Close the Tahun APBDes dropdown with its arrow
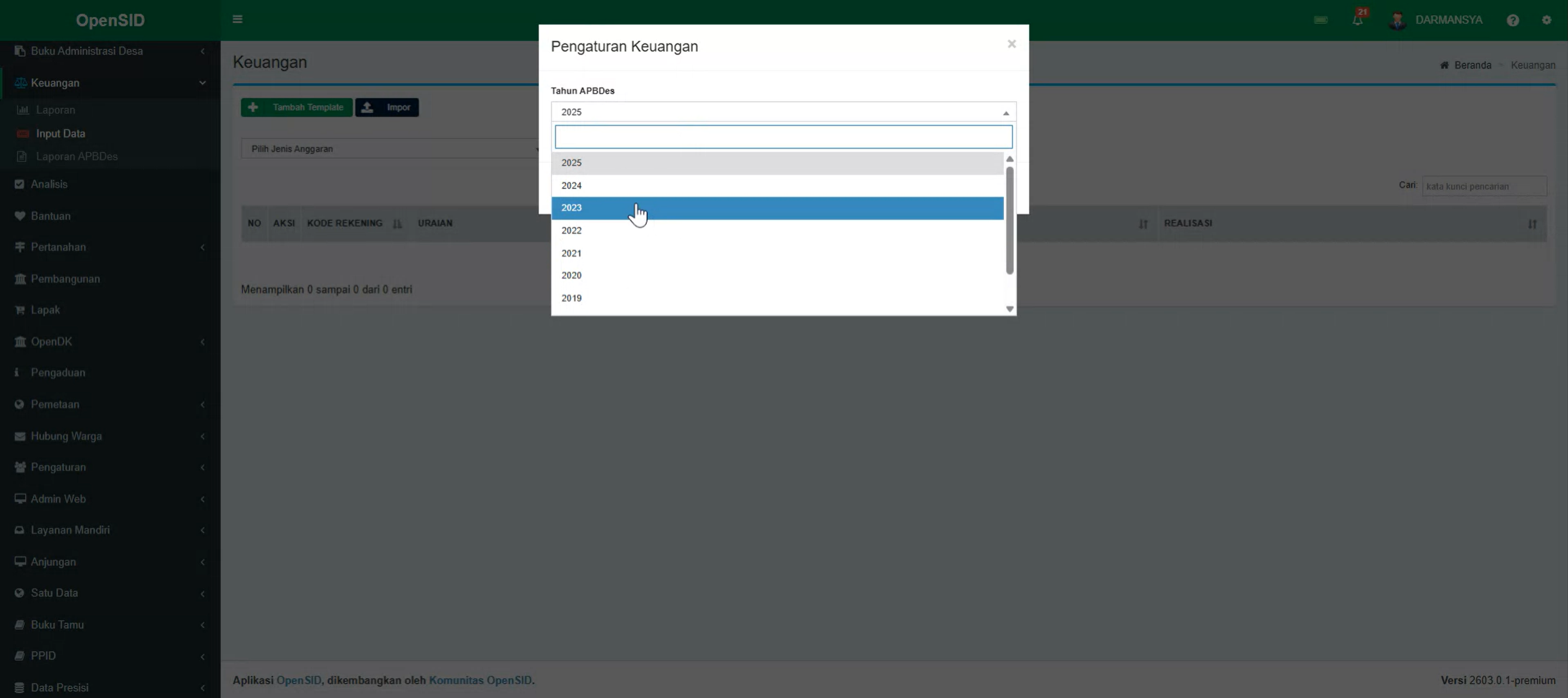The height and width of the screenshot is (698, 1568). click(1006, 112)
